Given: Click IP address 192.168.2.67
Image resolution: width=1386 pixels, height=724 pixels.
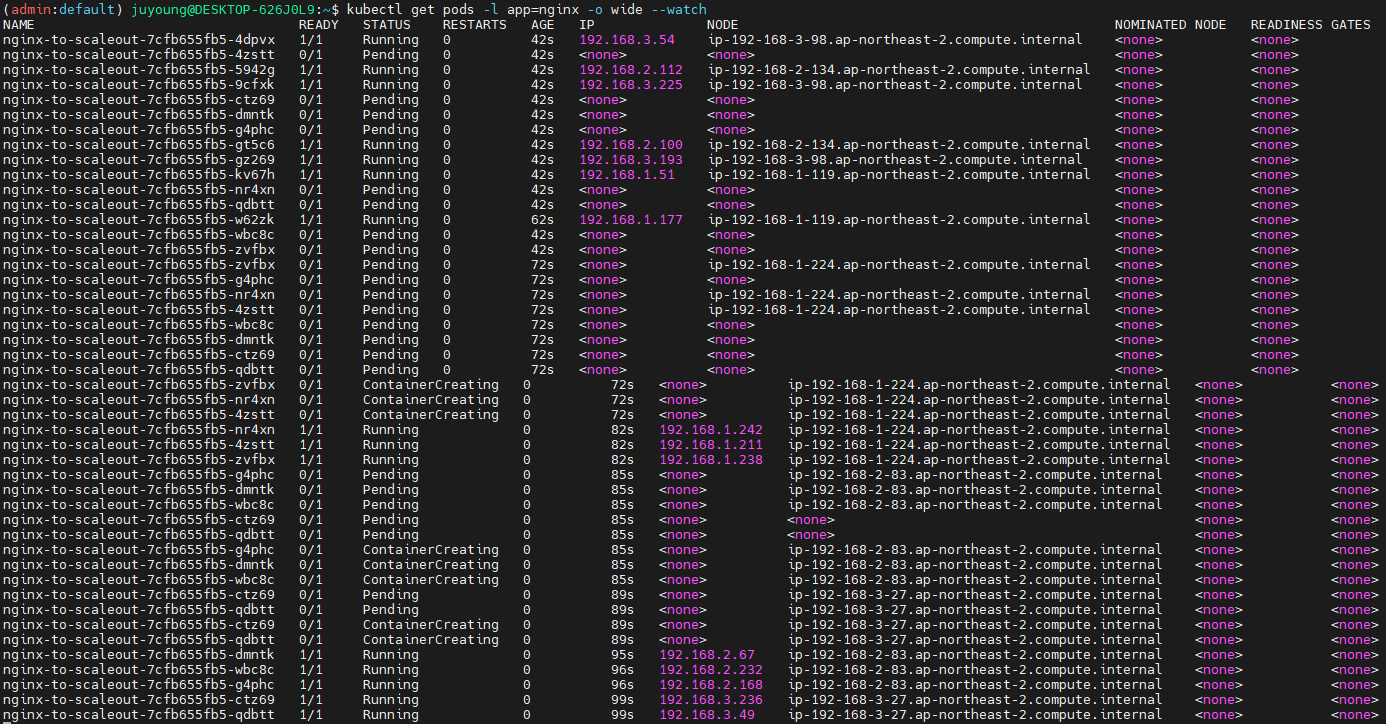Looking at the screenshot, I should [707, 655].
